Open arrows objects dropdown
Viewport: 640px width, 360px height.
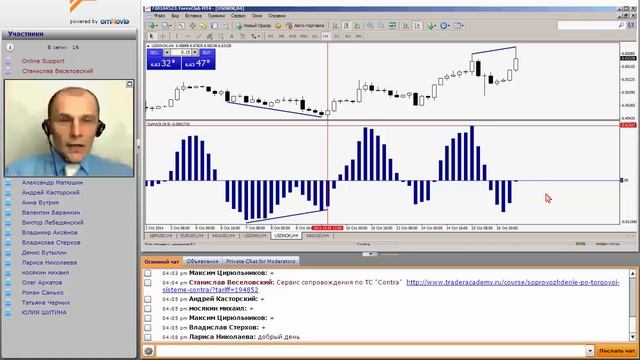pyautogui.click(x=256, y=36)
